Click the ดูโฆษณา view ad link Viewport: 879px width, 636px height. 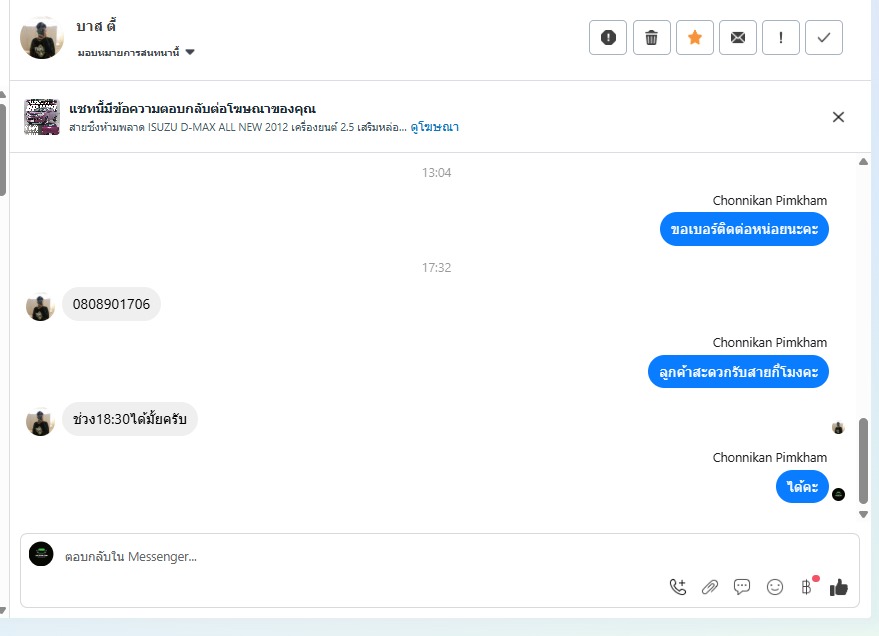point(434,127)
